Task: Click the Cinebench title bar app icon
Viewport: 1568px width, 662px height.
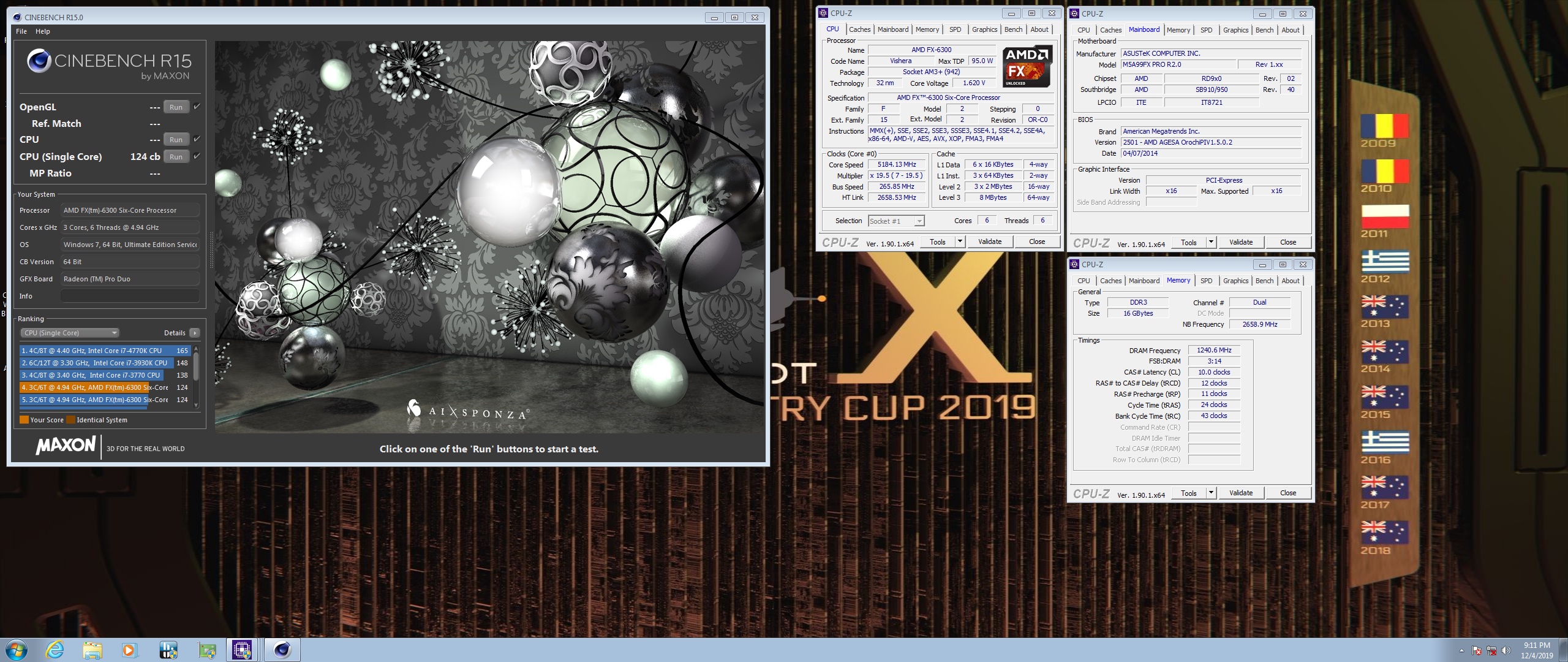Action: [x=17, y=17]
